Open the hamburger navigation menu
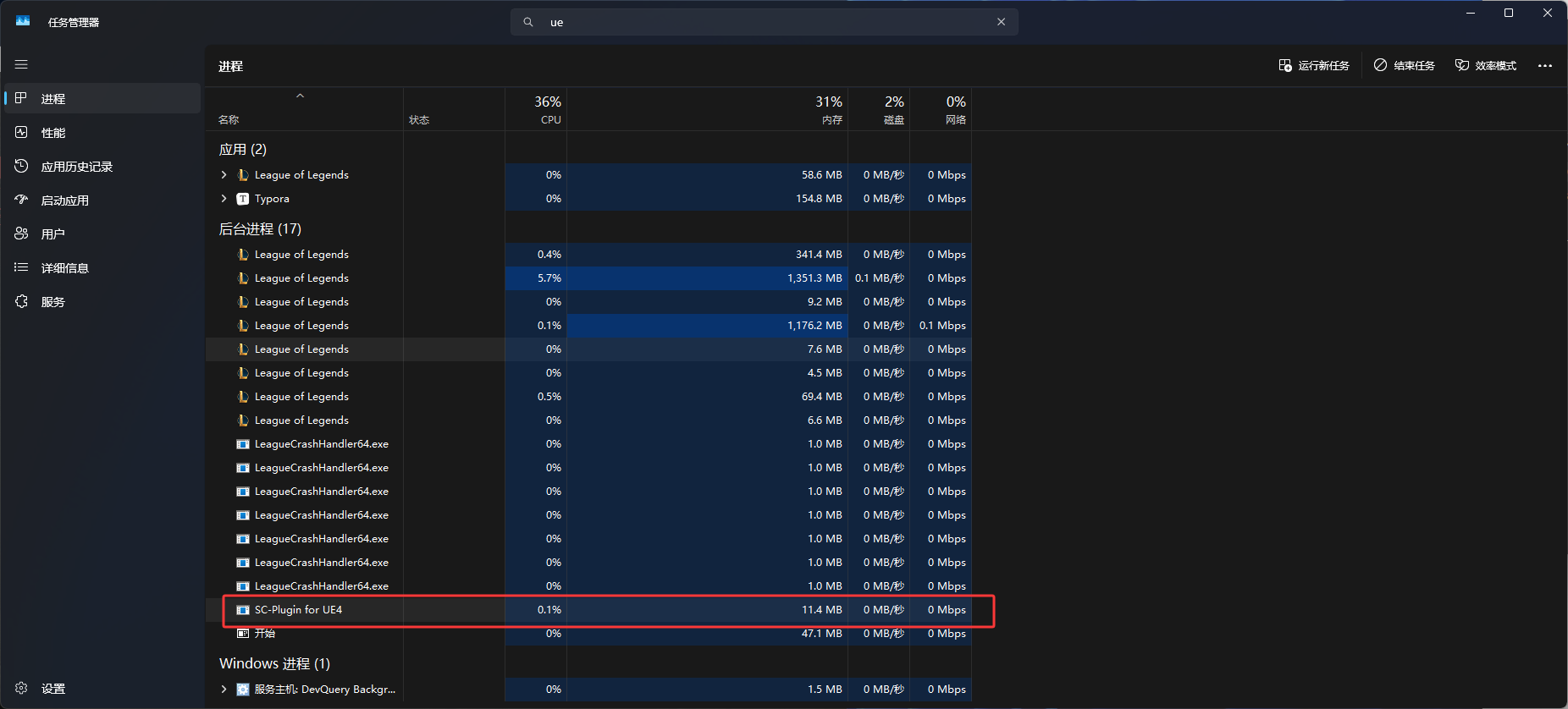The height and width of the screenshot is (709, 1568). click(21, 64)
